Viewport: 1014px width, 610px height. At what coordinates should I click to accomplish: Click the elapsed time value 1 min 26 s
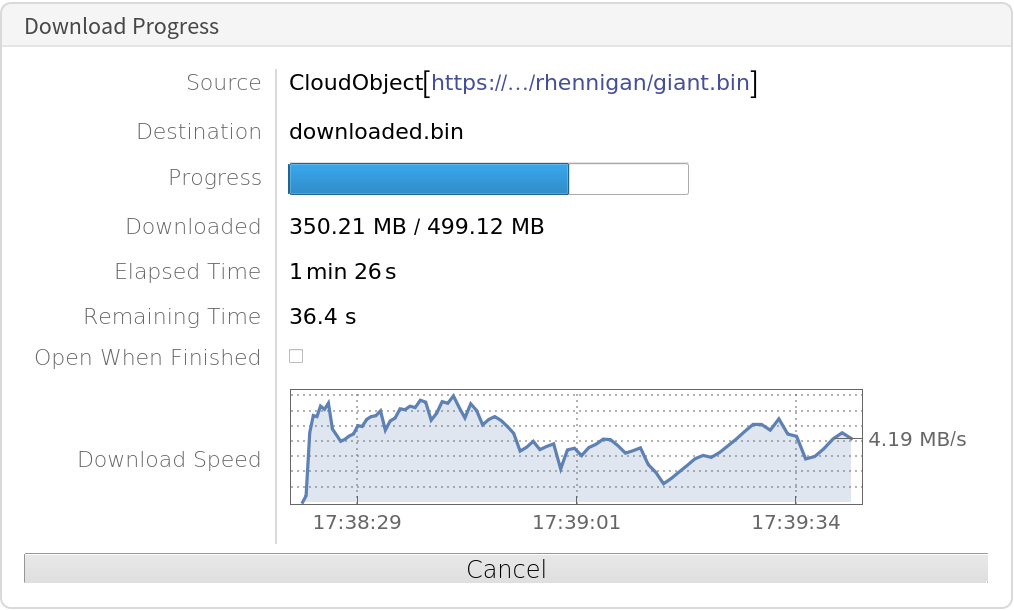[x=343, y=272]
